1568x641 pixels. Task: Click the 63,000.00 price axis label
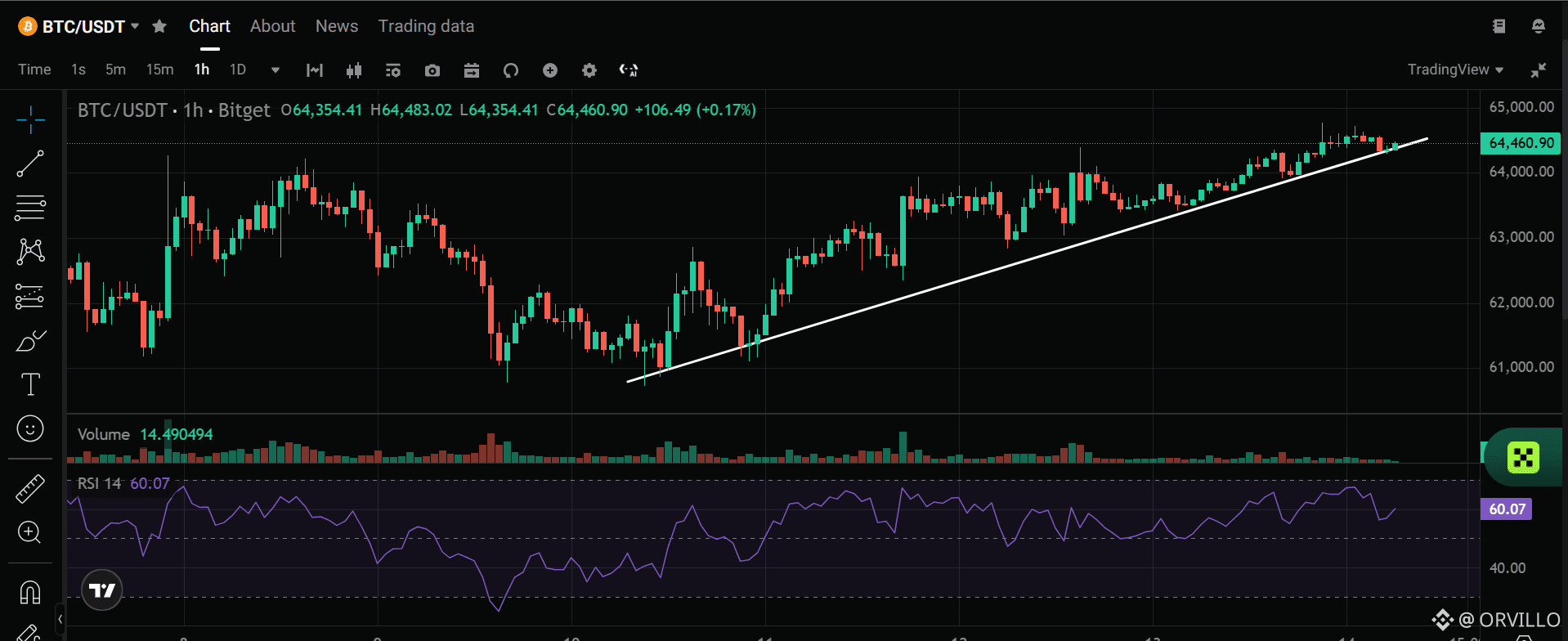pyautogui.click(x=1521, y=237)
